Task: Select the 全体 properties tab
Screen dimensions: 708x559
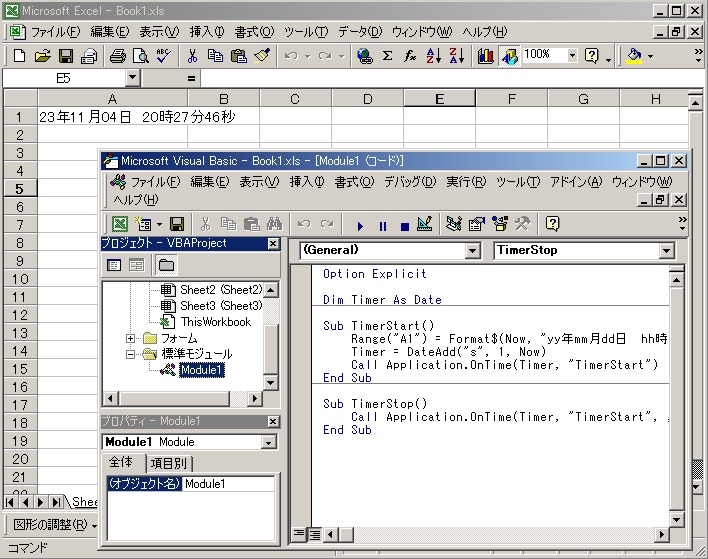Action: click(x=121, y=462)
